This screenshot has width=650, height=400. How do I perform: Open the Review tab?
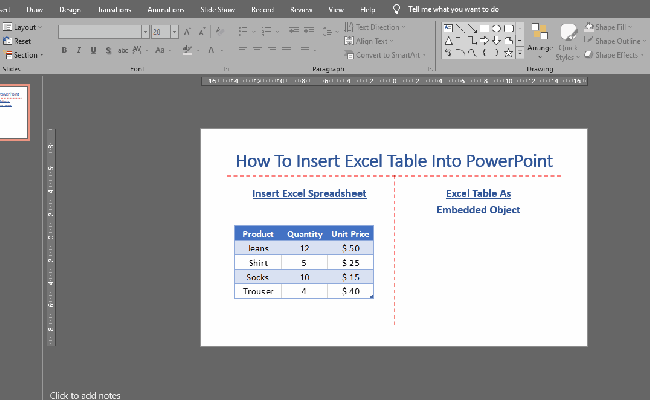point(301,9)
